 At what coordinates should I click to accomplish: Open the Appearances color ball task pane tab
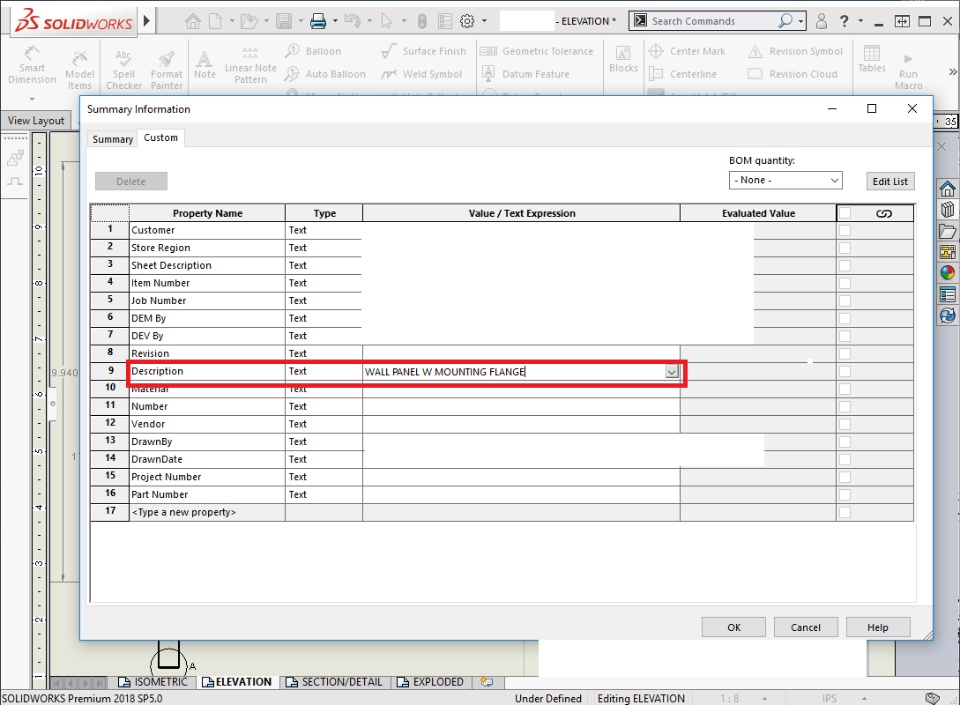(947, 272)
